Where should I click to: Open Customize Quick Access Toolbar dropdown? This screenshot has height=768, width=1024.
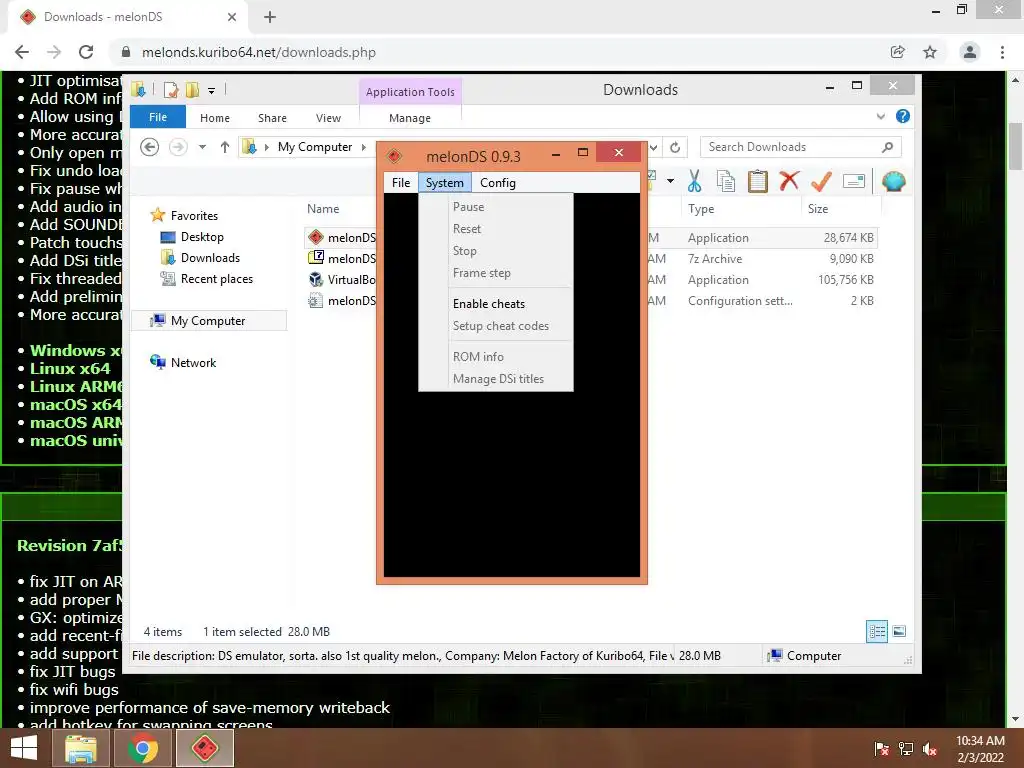212,91
